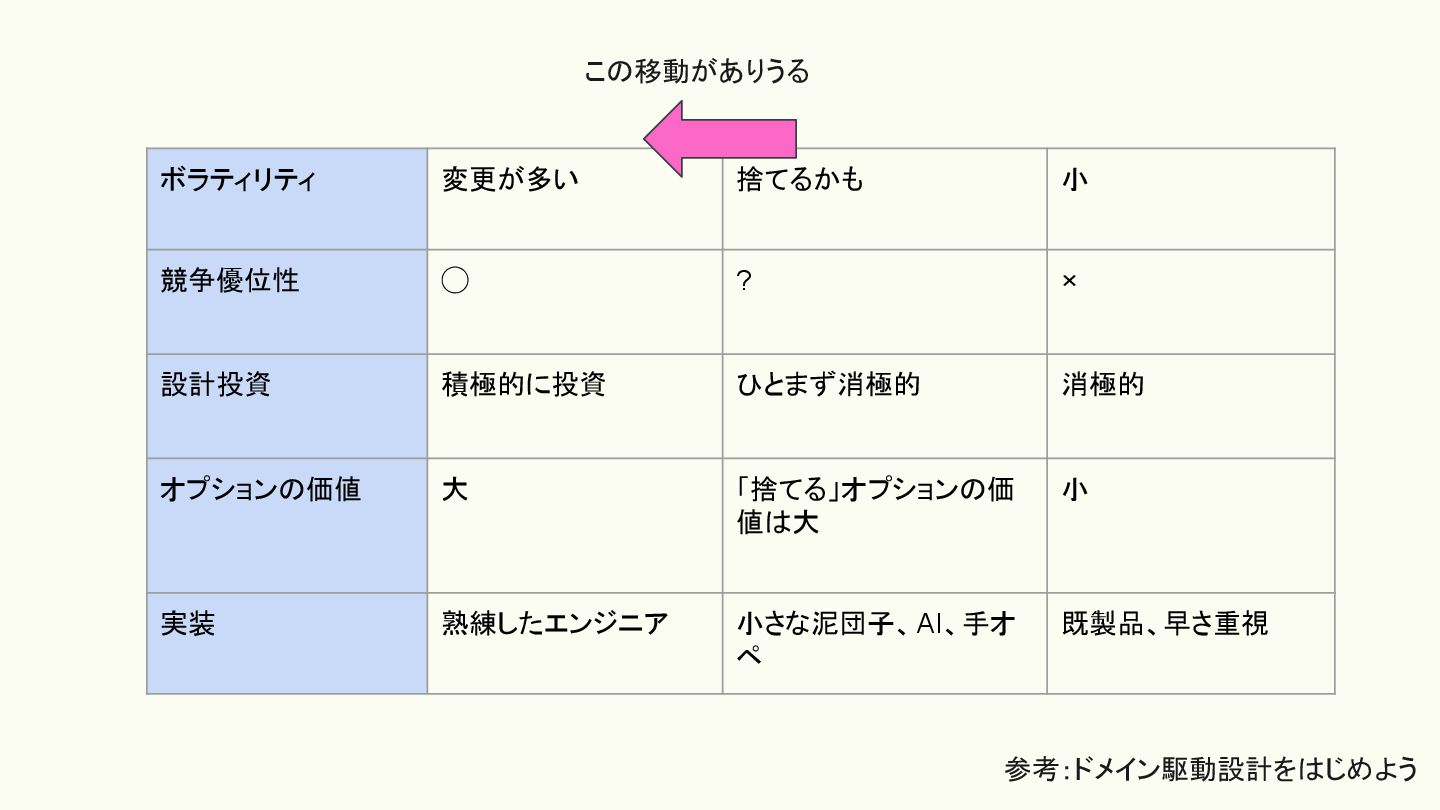
Task: Select the 競争優位性 header cell
Action: click(x=287, y=301)
